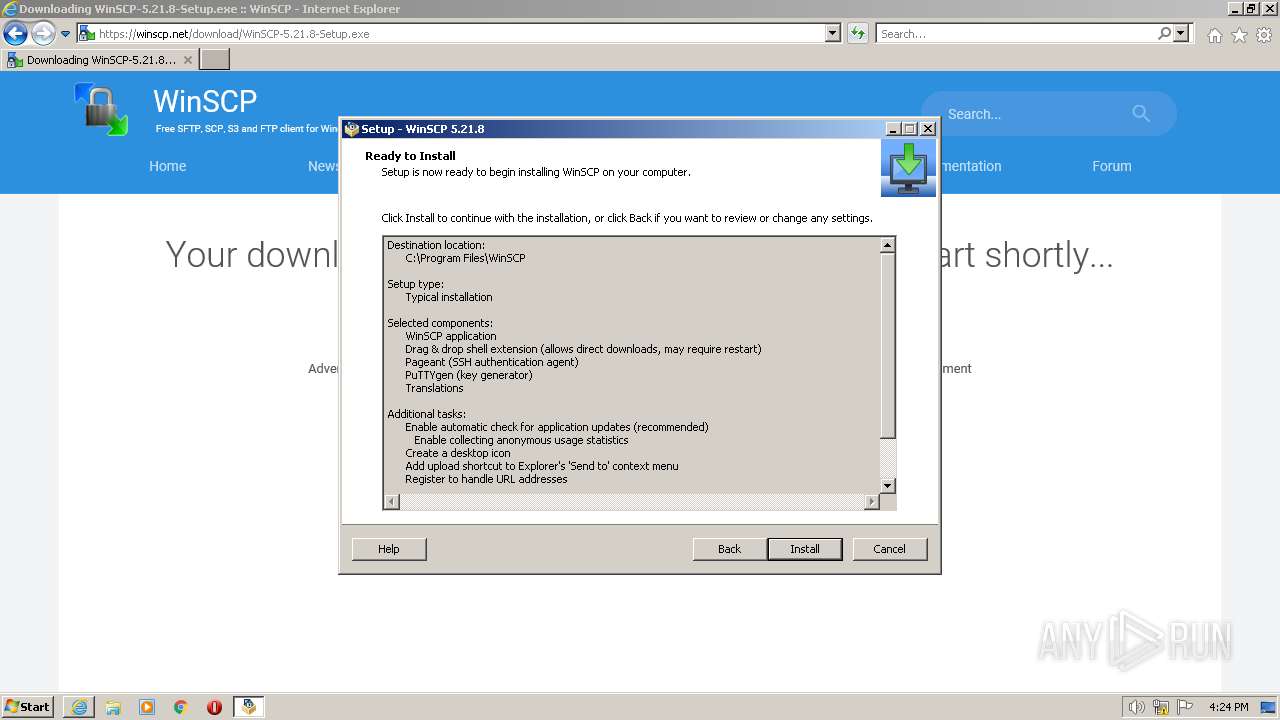Open the Action Center flag icon

1185,707
